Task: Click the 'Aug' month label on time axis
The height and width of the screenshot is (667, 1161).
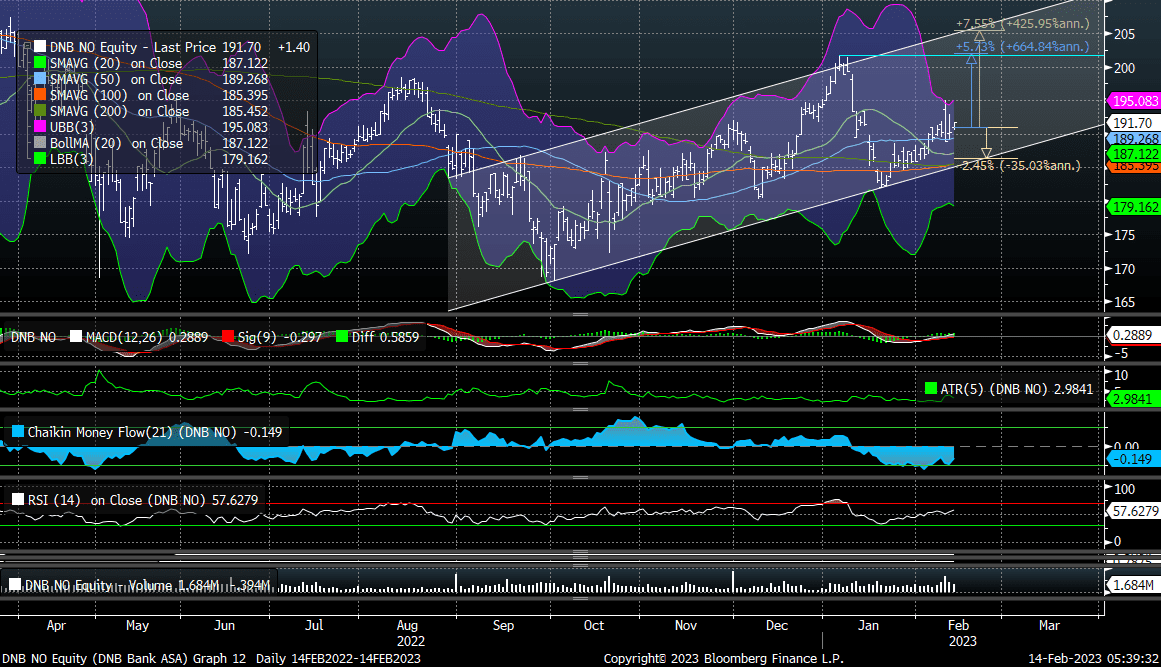Action: pos(407,626)
